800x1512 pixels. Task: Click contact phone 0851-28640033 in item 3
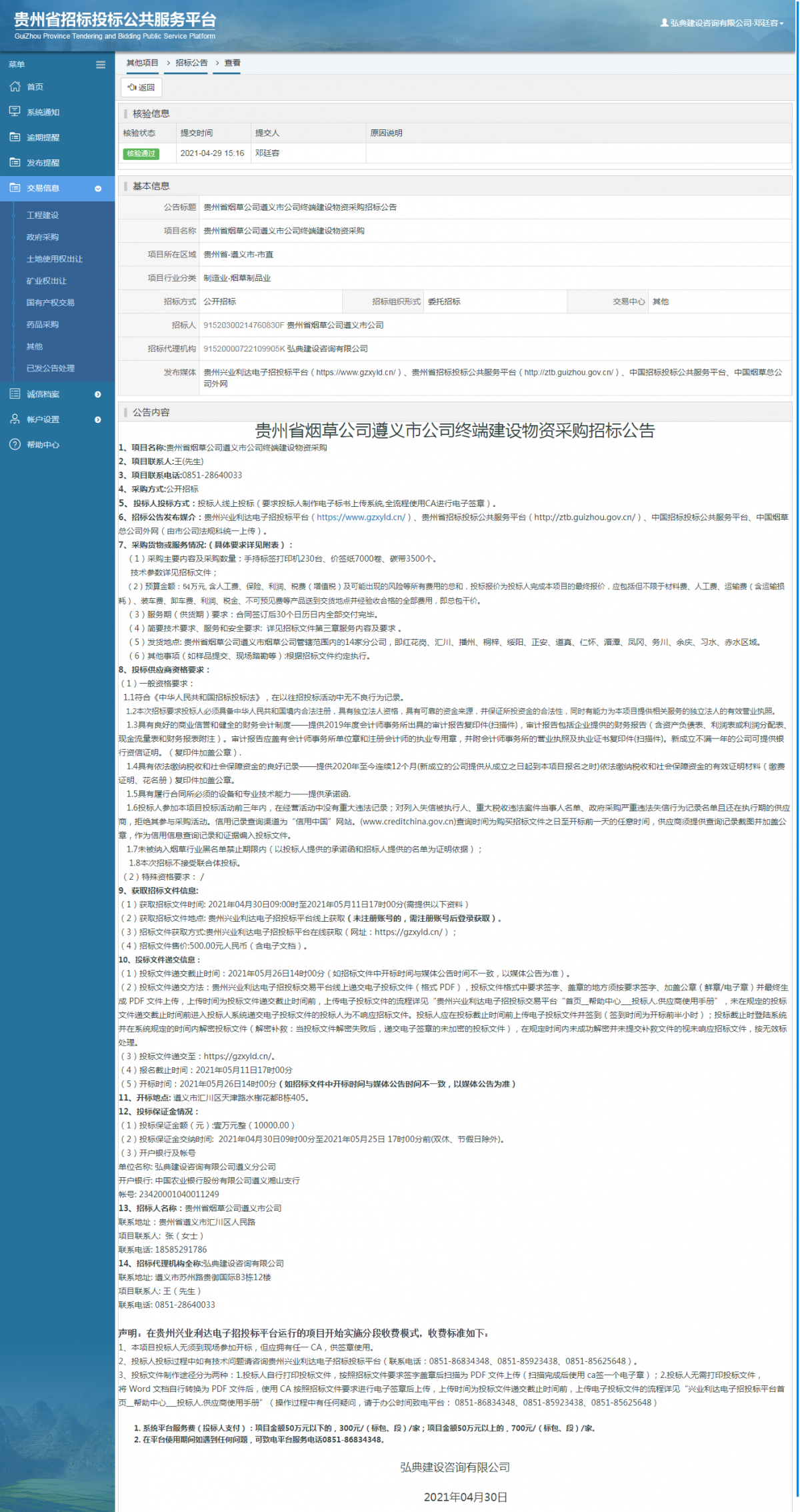[x=212, y=475]
